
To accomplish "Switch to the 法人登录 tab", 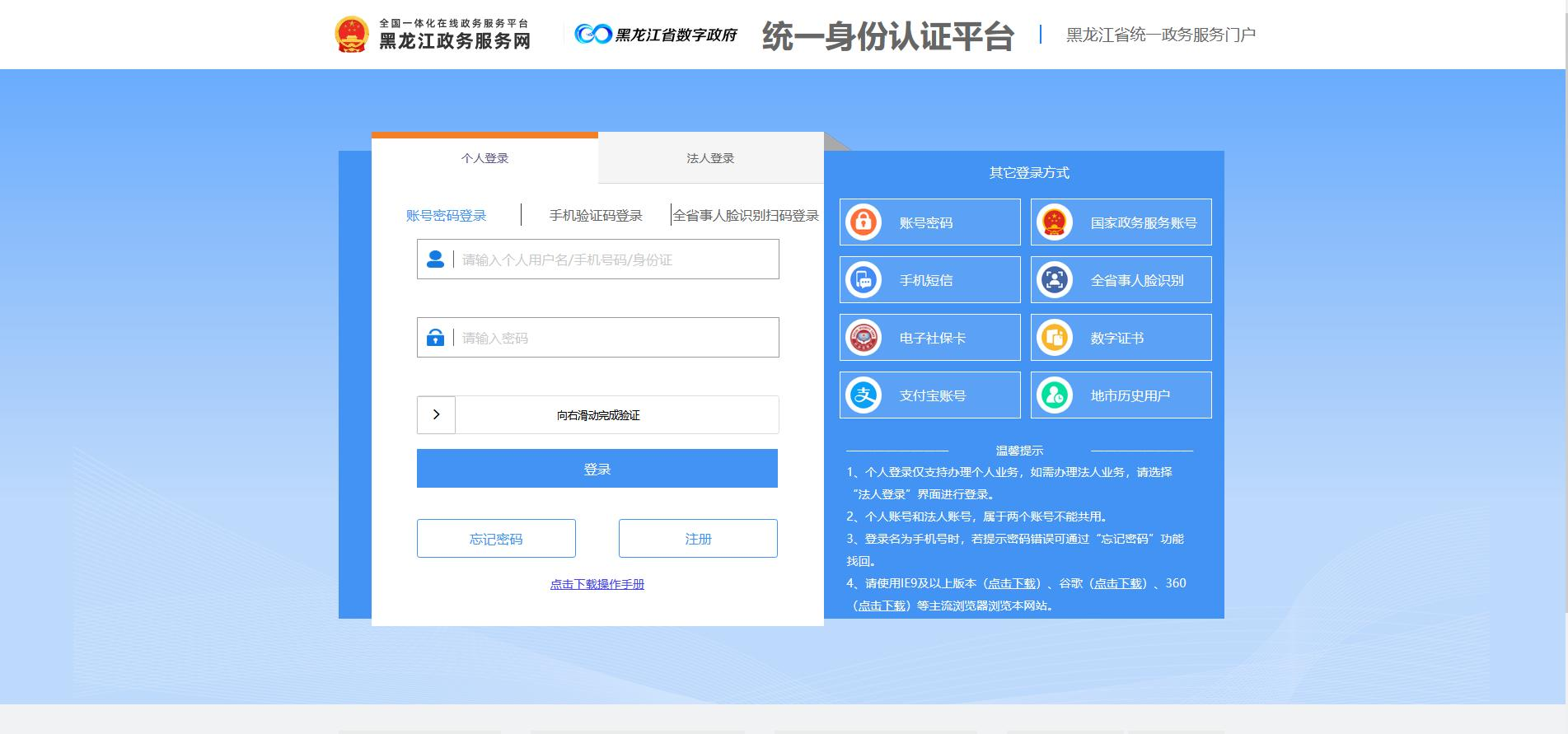I will pyautogui.click(x=710, y=158).
